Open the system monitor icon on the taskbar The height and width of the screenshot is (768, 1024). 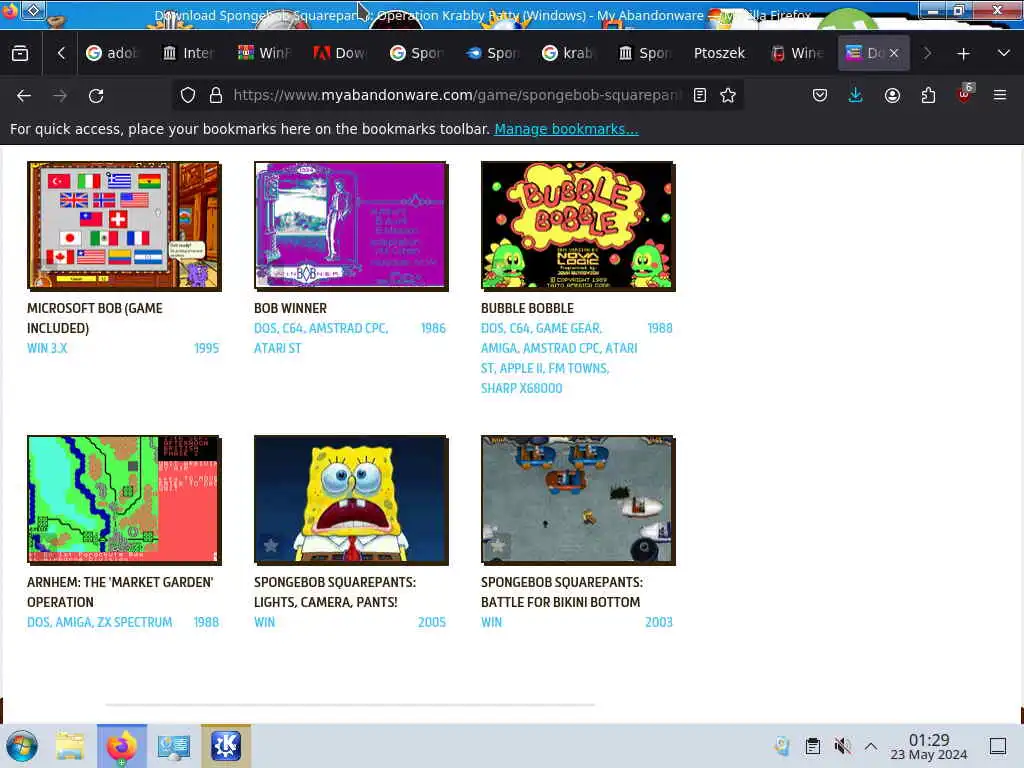[174, 746]
